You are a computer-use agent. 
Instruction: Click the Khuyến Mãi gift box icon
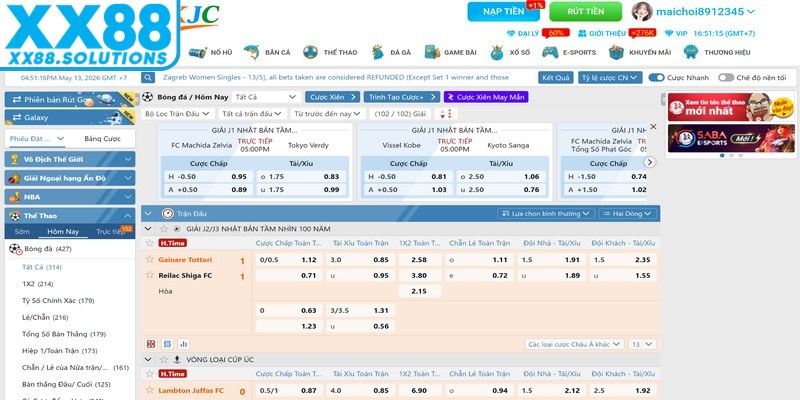(616, 52)
